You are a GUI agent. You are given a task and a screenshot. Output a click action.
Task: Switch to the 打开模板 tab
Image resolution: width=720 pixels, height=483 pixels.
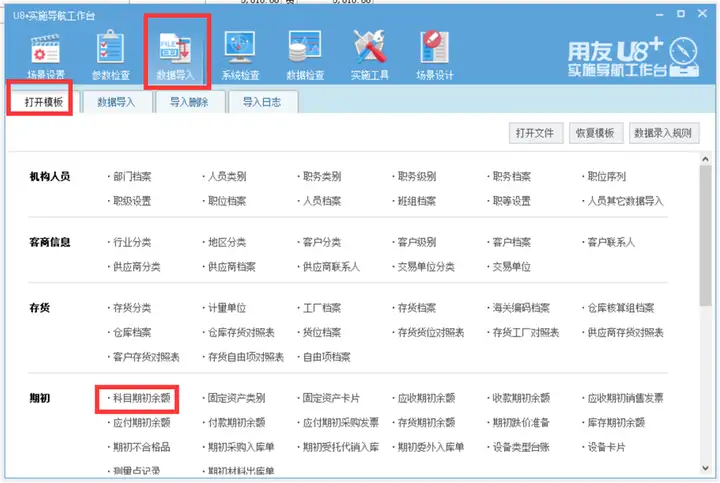(x=44, y=102)
